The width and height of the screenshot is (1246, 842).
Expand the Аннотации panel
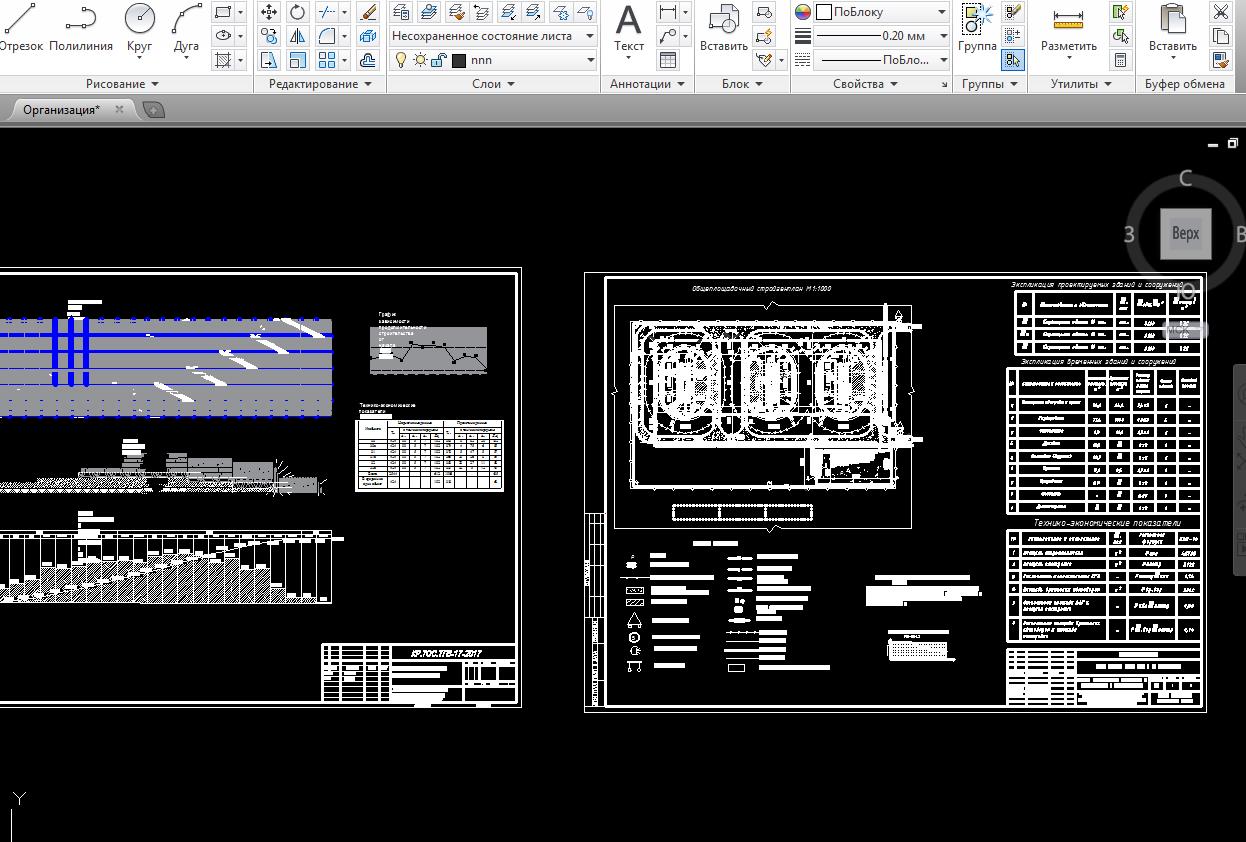tap(647, 84)
